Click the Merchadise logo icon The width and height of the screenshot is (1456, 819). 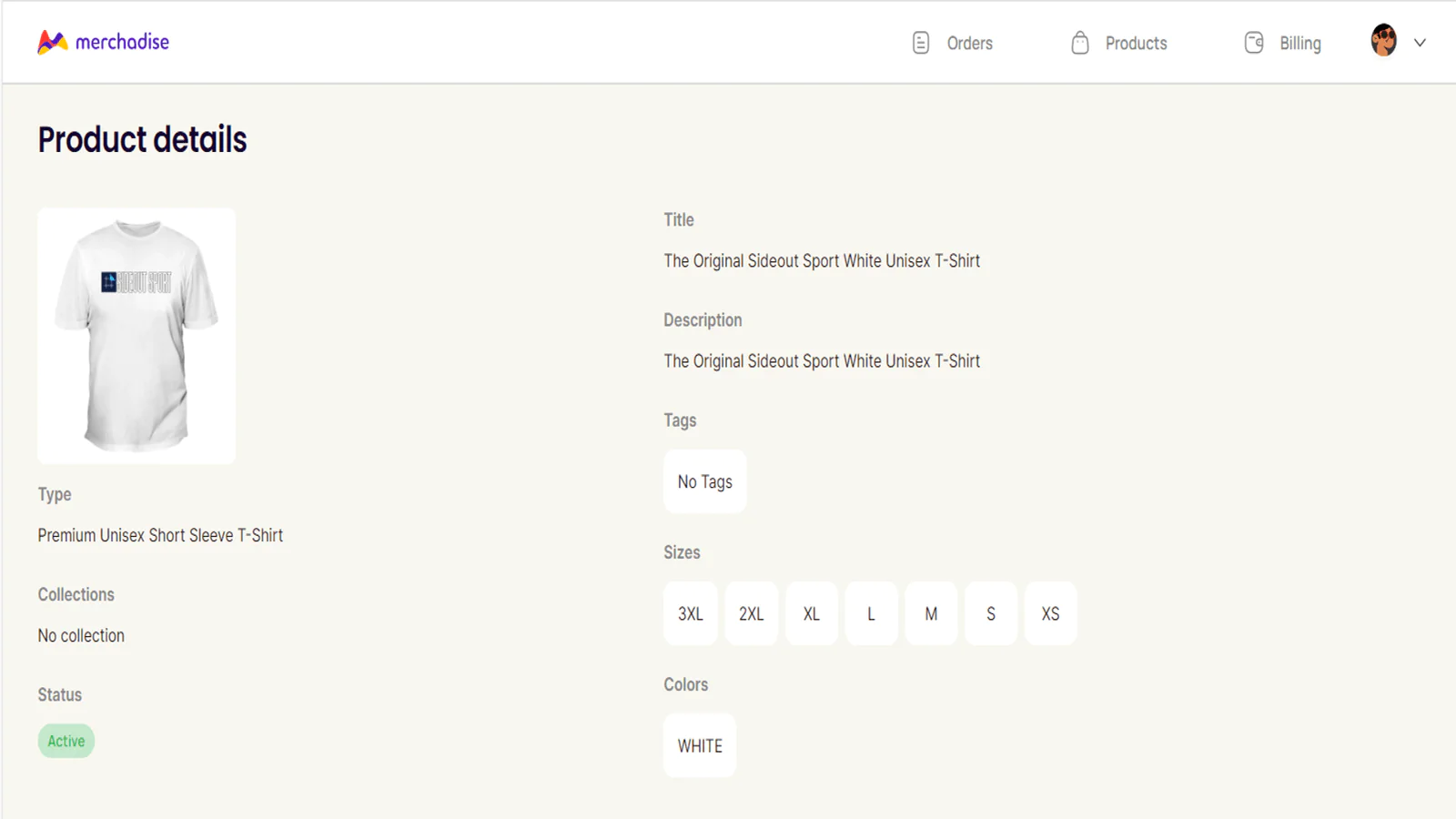pyautogui.click(x=52, y=42)
